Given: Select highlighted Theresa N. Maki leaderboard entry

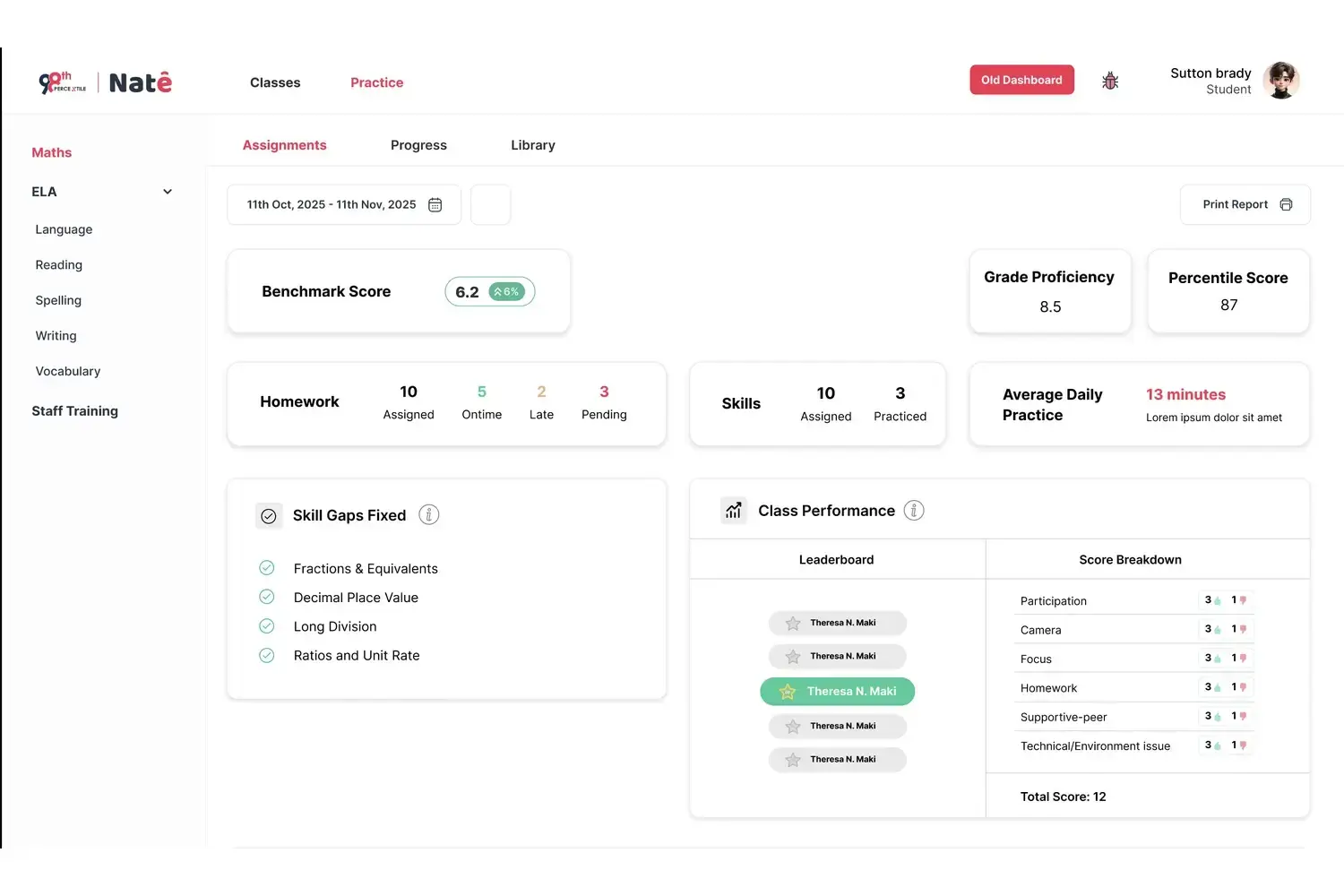Looking at the screenshot, I should 838,692.
